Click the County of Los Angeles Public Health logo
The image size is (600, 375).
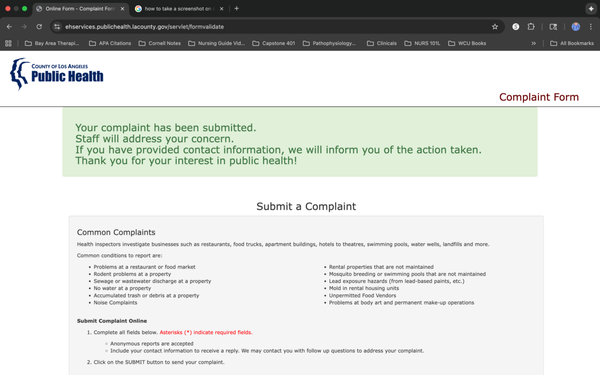(x=57, y=74)
